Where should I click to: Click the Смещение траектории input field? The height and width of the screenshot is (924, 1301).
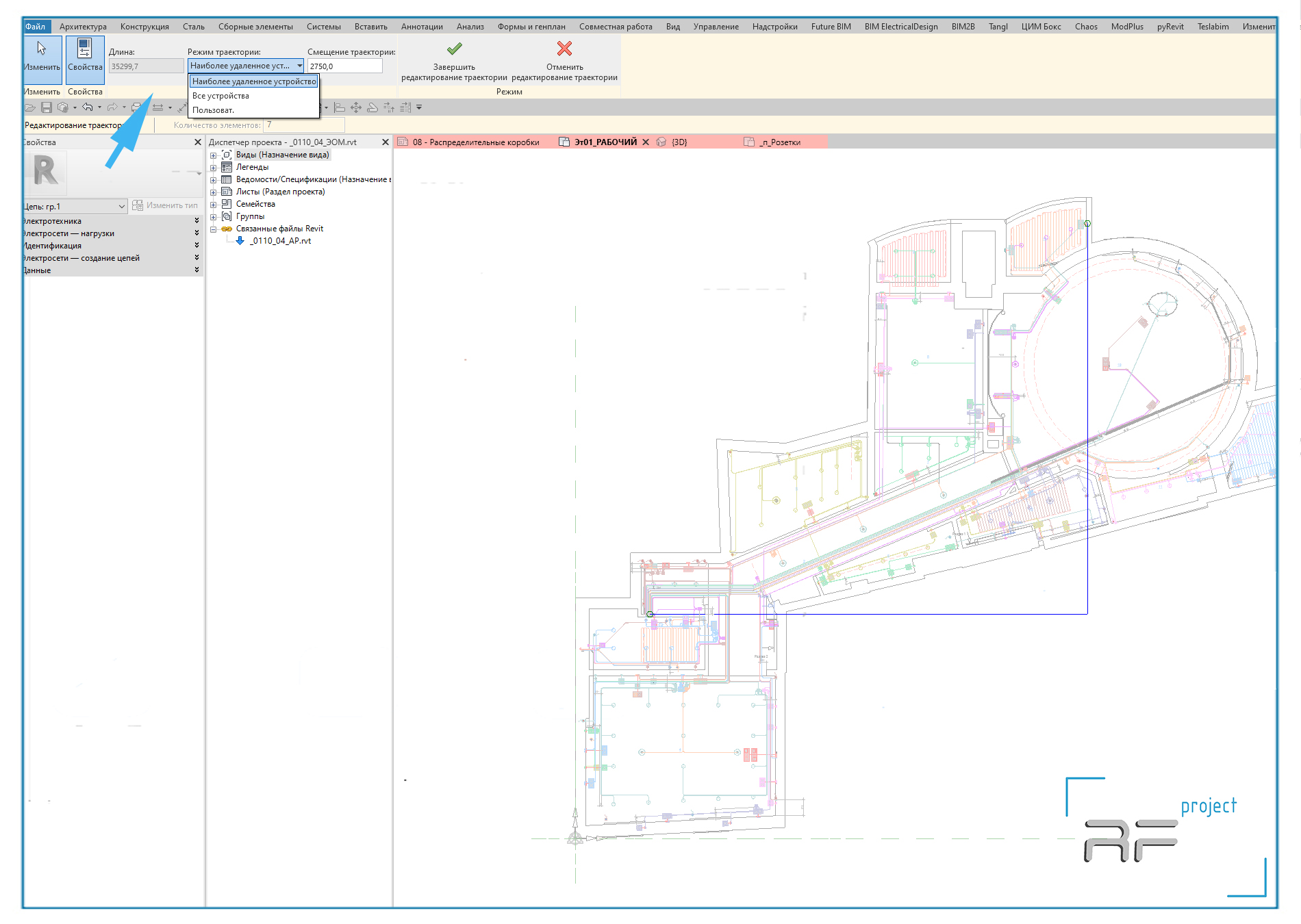click(344, 66)
